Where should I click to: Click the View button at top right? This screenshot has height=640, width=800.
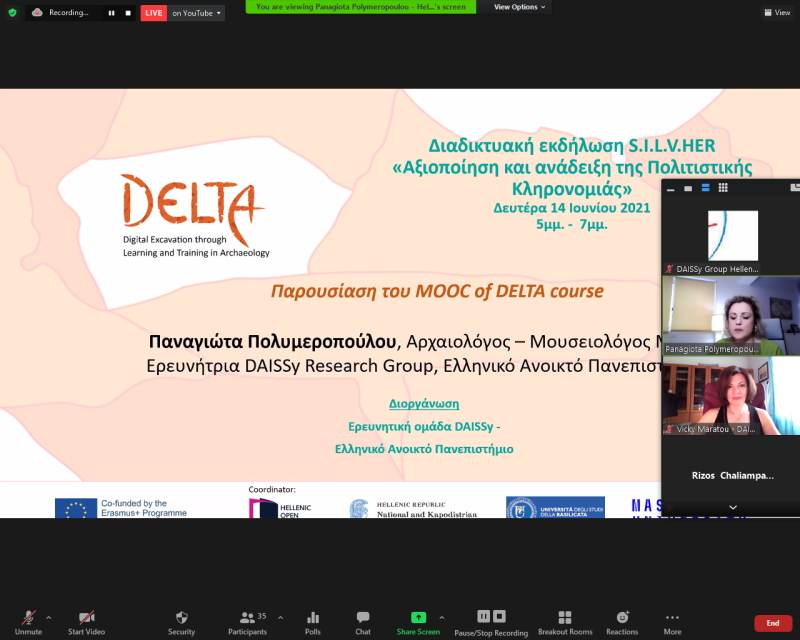(777, 13)
